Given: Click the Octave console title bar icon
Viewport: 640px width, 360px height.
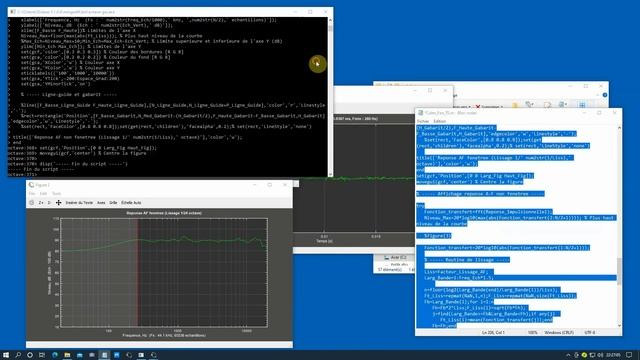Looking at the screenshot, I should tap(13, 12).
